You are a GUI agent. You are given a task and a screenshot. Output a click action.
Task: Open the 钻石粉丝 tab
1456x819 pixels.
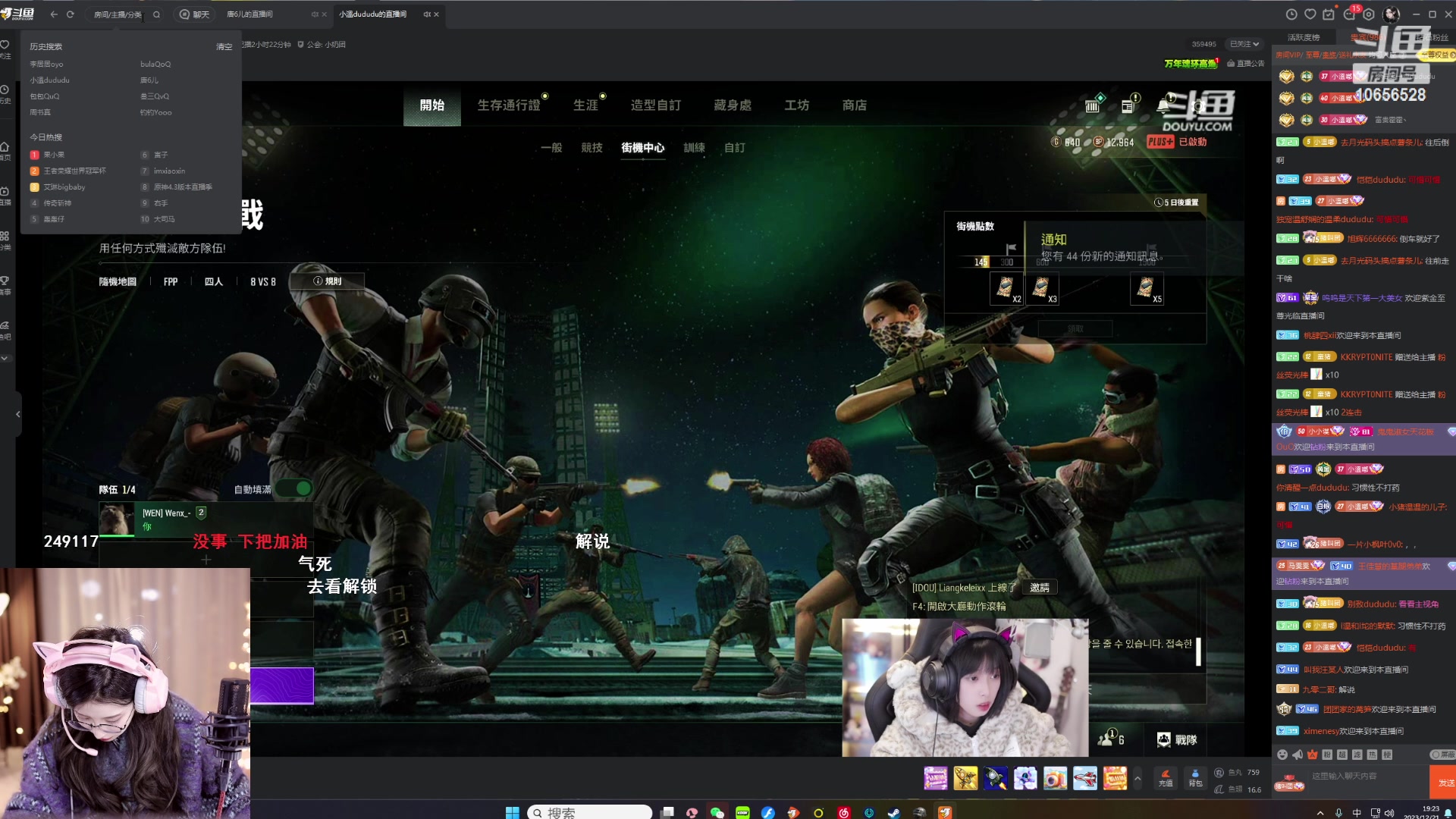(1432, 37)
